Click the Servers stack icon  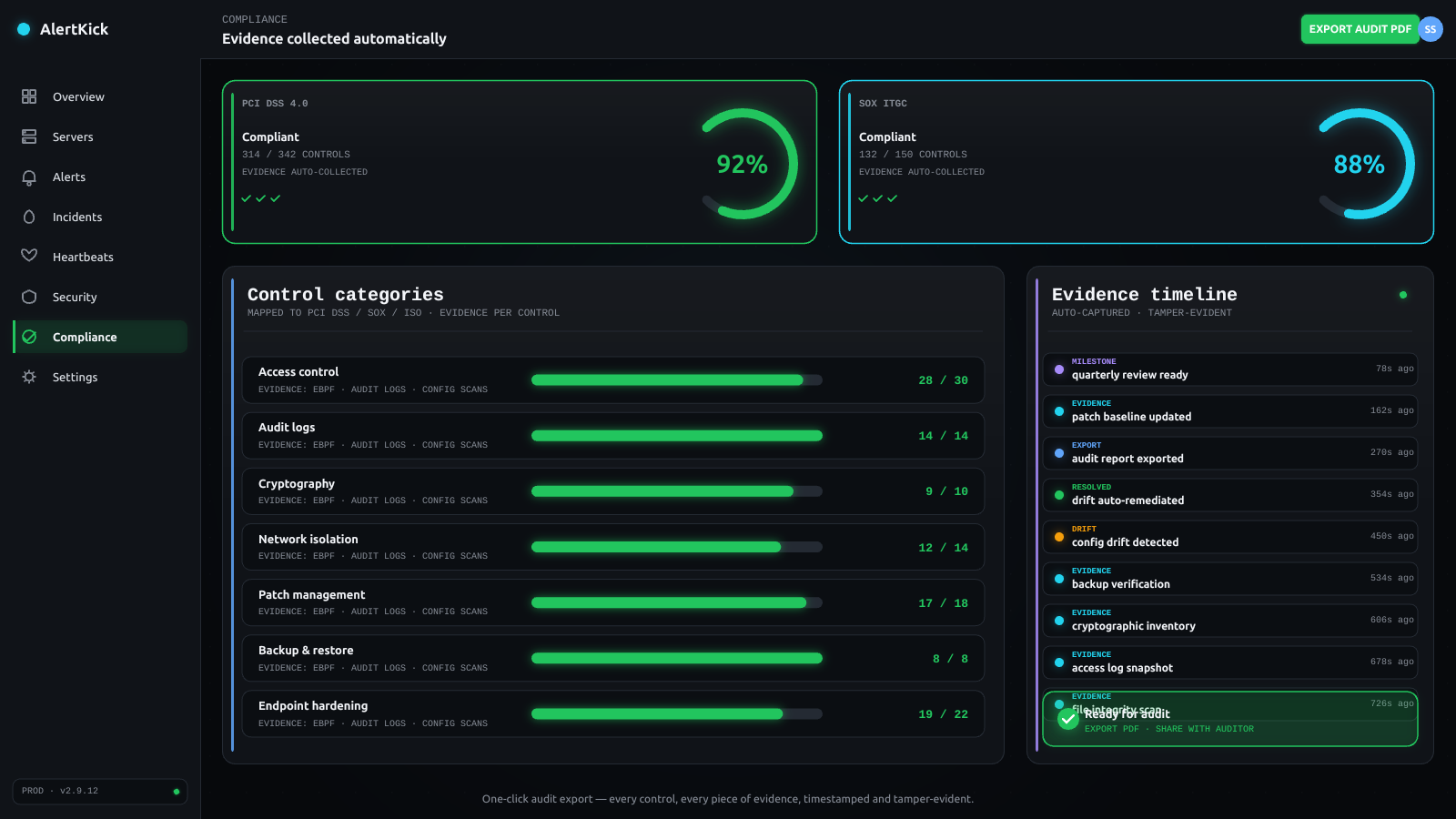[x=29, y=136]
